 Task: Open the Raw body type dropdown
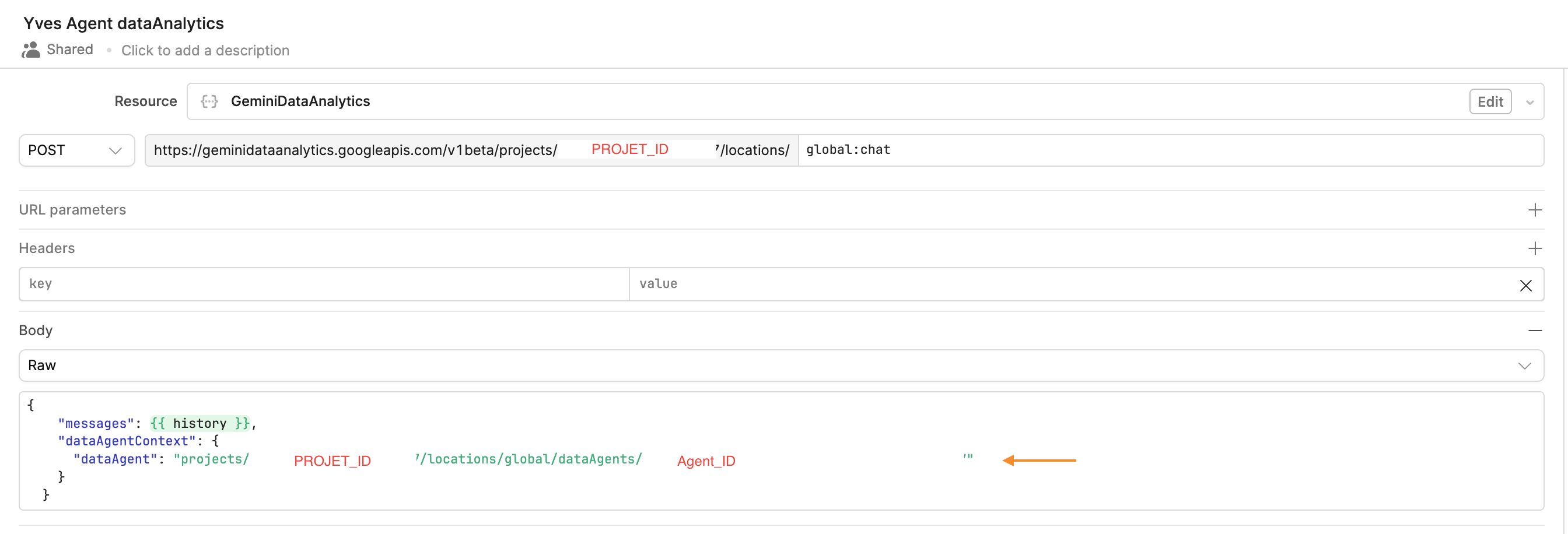pos(781,366)
